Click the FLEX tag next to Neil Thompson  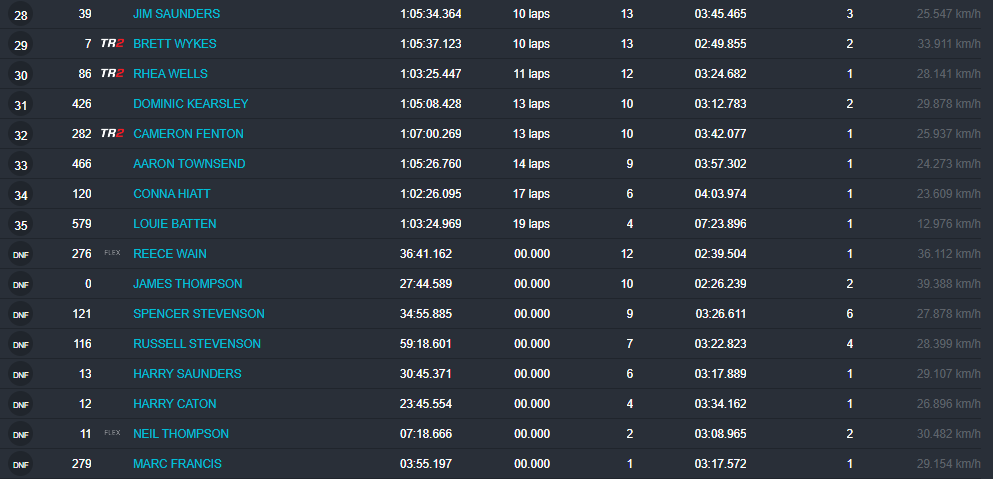tap(112, 433)
